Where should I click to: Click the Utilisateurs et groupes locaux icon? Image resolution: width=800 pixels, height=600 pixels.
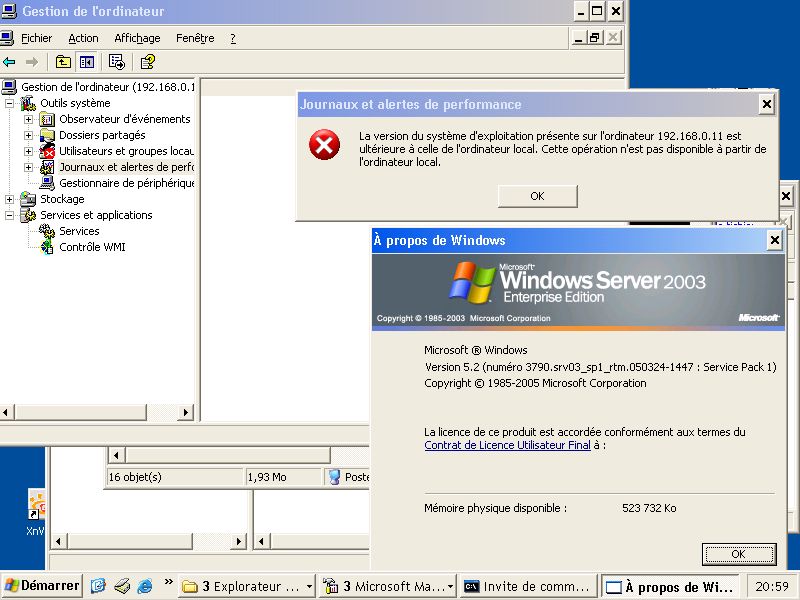(x=47, y=151)
